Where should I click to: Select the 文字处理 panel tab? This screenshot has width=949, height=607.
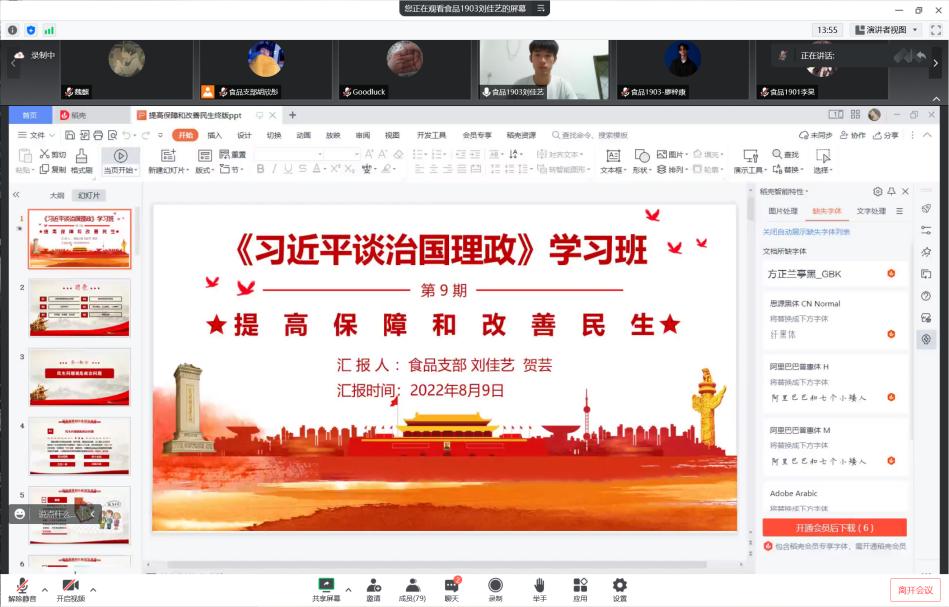tap(871, 211)
